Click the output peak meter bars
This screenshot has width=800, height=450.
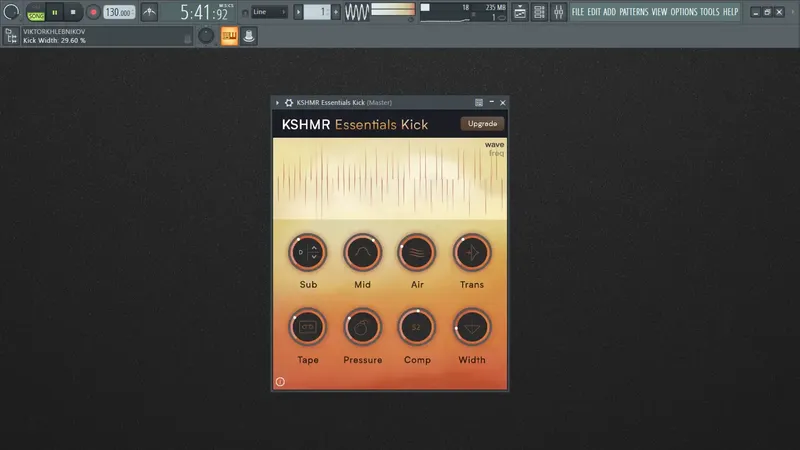pos(393,9)
